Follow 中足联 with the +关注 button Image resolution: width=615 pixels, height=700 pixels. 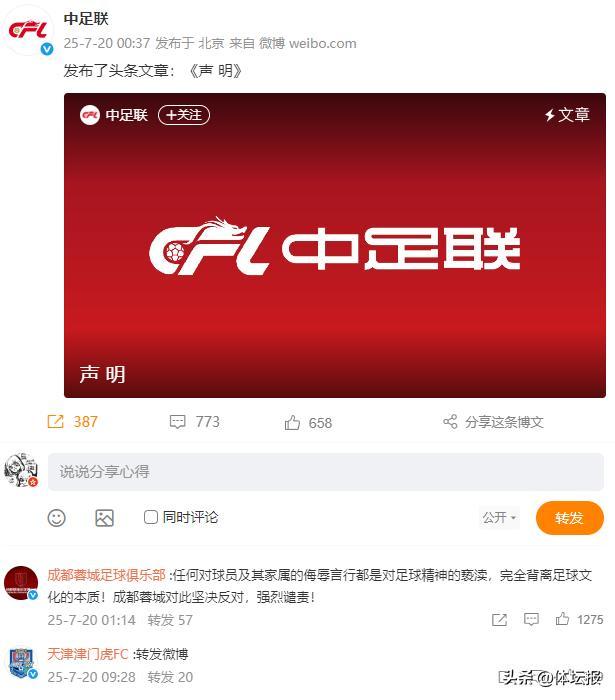[x=184, y=115]
